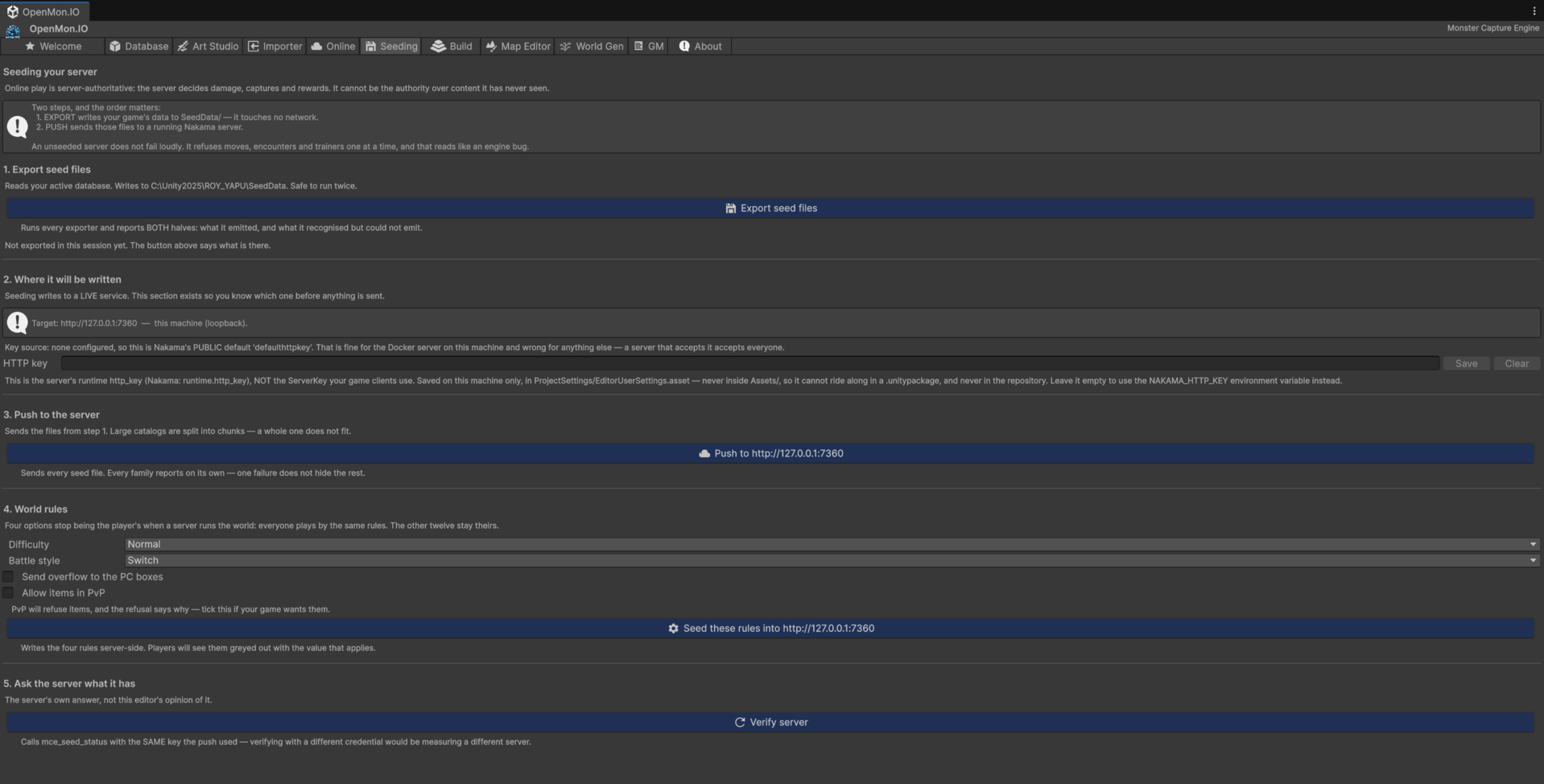Click the '5. Ask the server what it has' heading
The height and width of the screenshot is (784, 1544).
[x=69, y=684]
